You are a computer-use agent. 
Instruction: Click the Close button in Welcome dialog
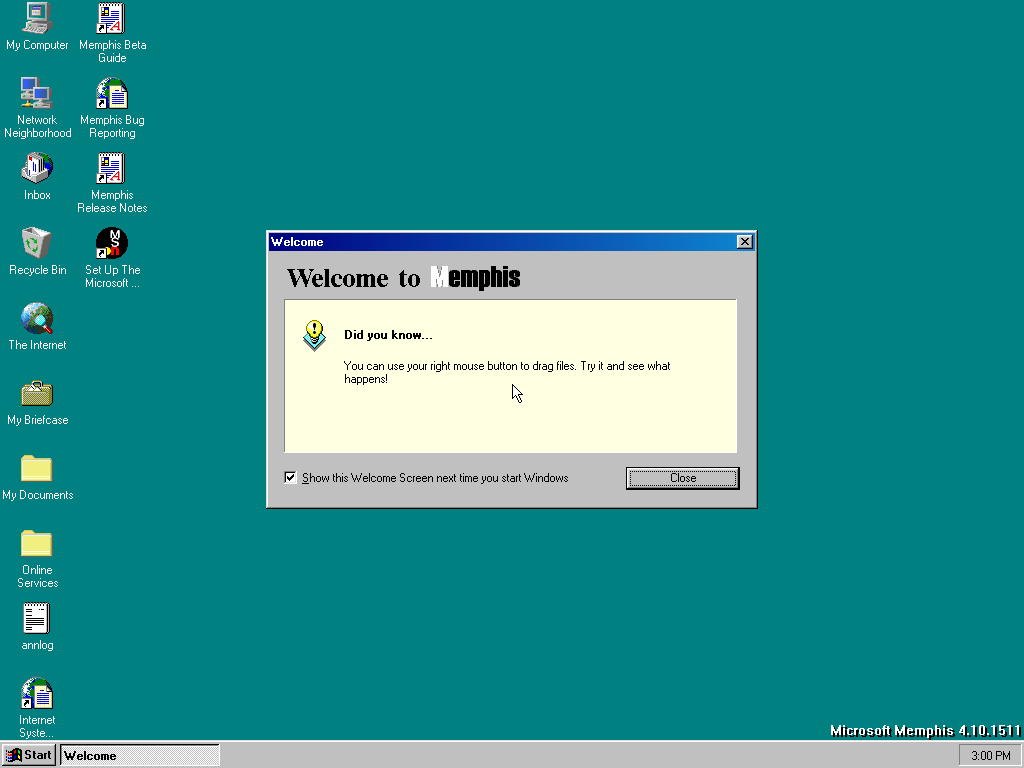(x=682, y=478)
